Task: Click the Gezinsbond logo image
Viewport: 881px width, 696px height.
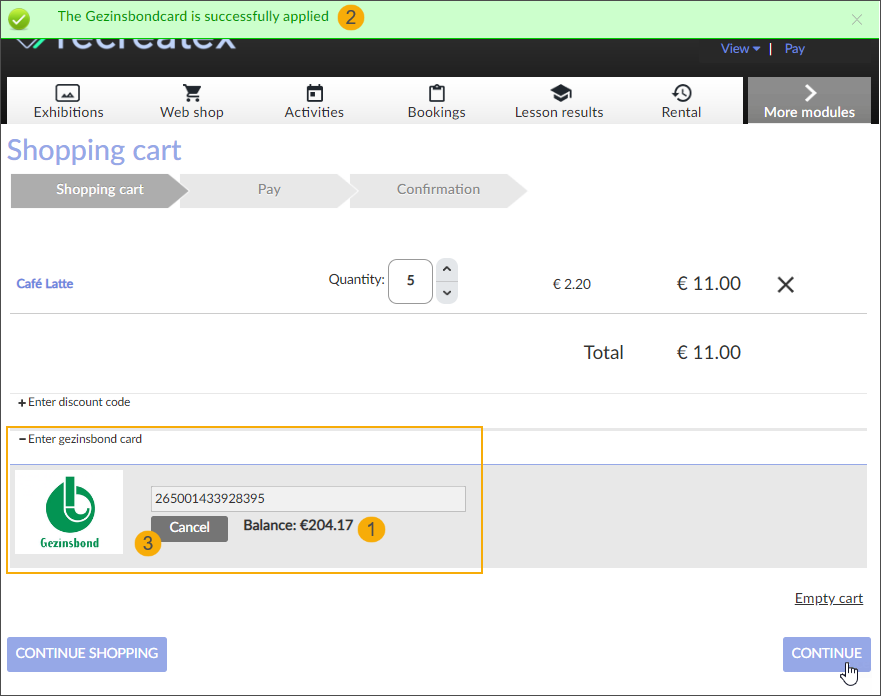Action: click(x=69, y=512)
